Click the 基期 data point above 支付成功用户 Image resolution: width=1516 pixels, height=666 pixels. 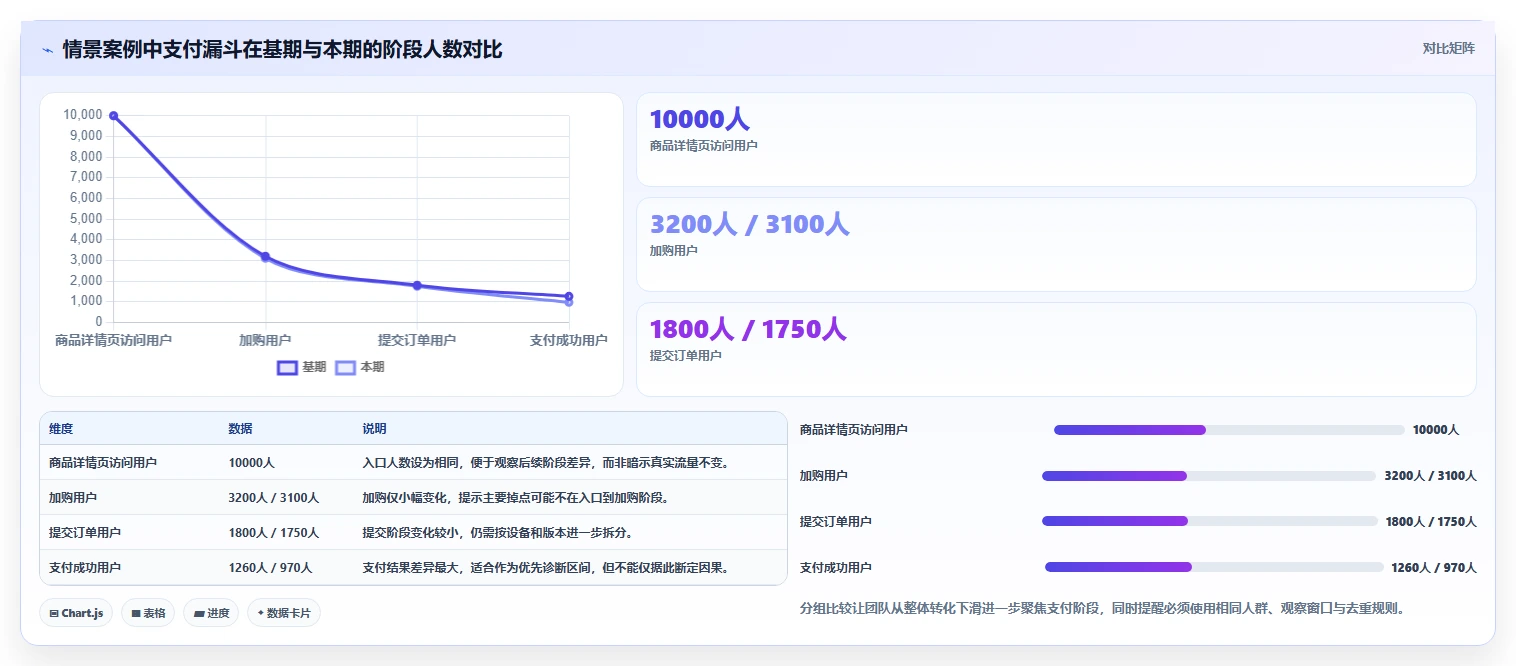[x=569, y=296]
